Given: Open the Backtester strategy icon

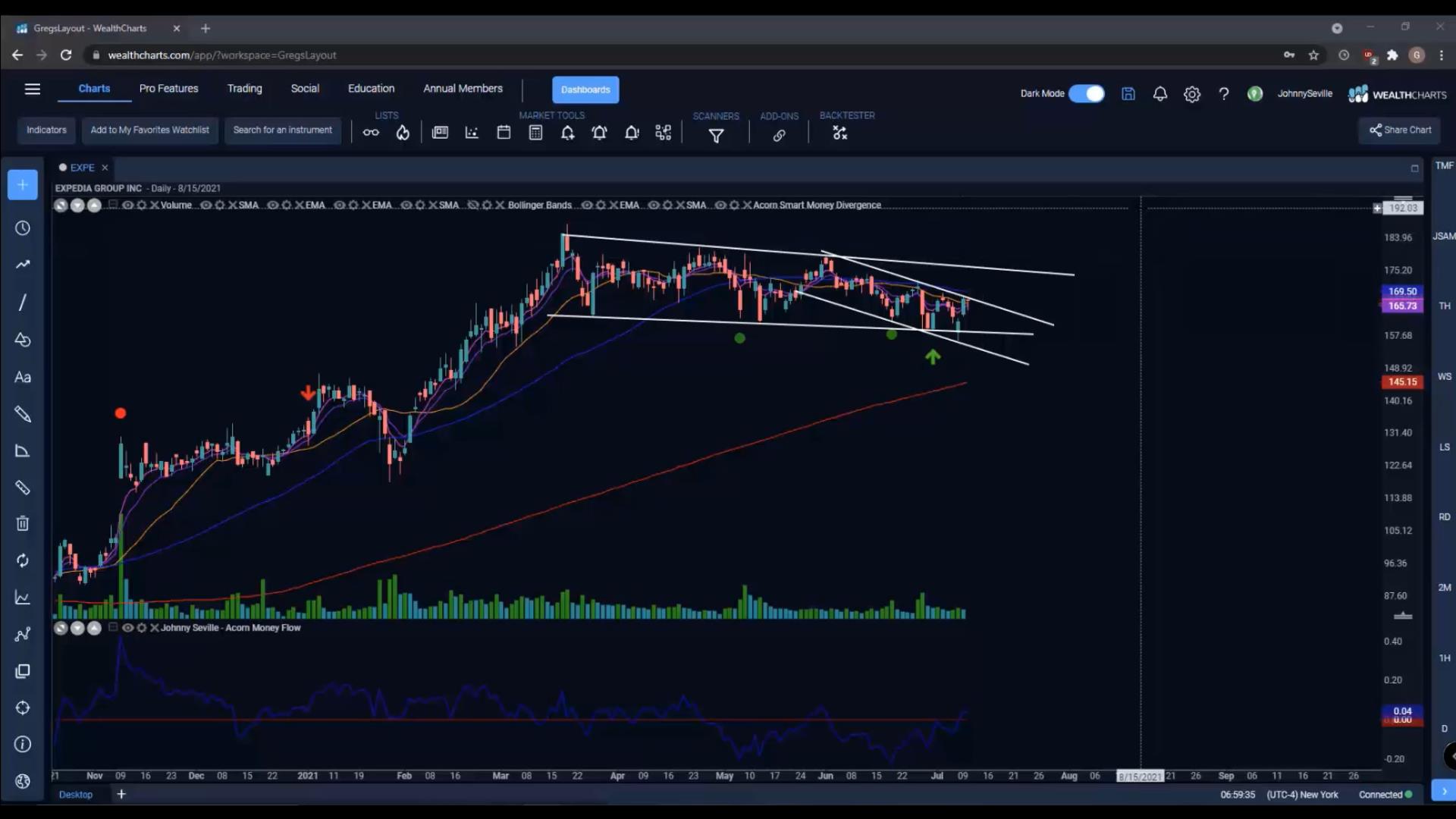Looking at the screenshot, I should 839,133.
